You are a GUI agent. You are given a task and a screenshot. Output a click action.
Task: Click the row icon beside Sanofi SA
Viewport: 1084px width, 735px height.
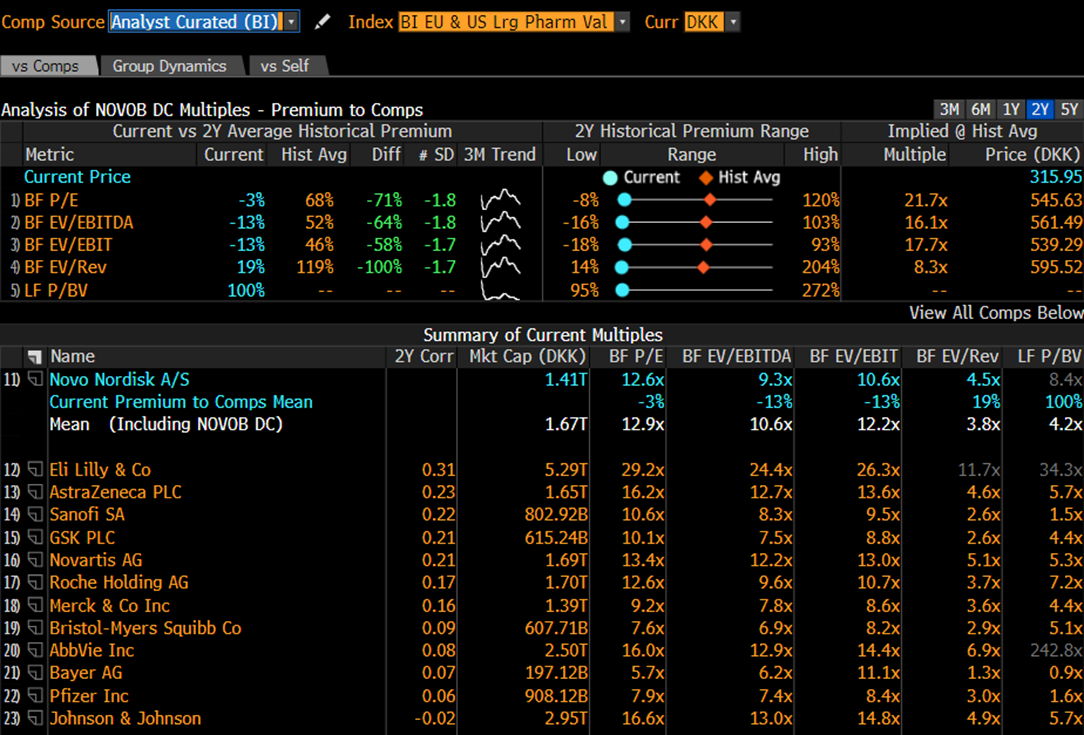click(35, 515)
